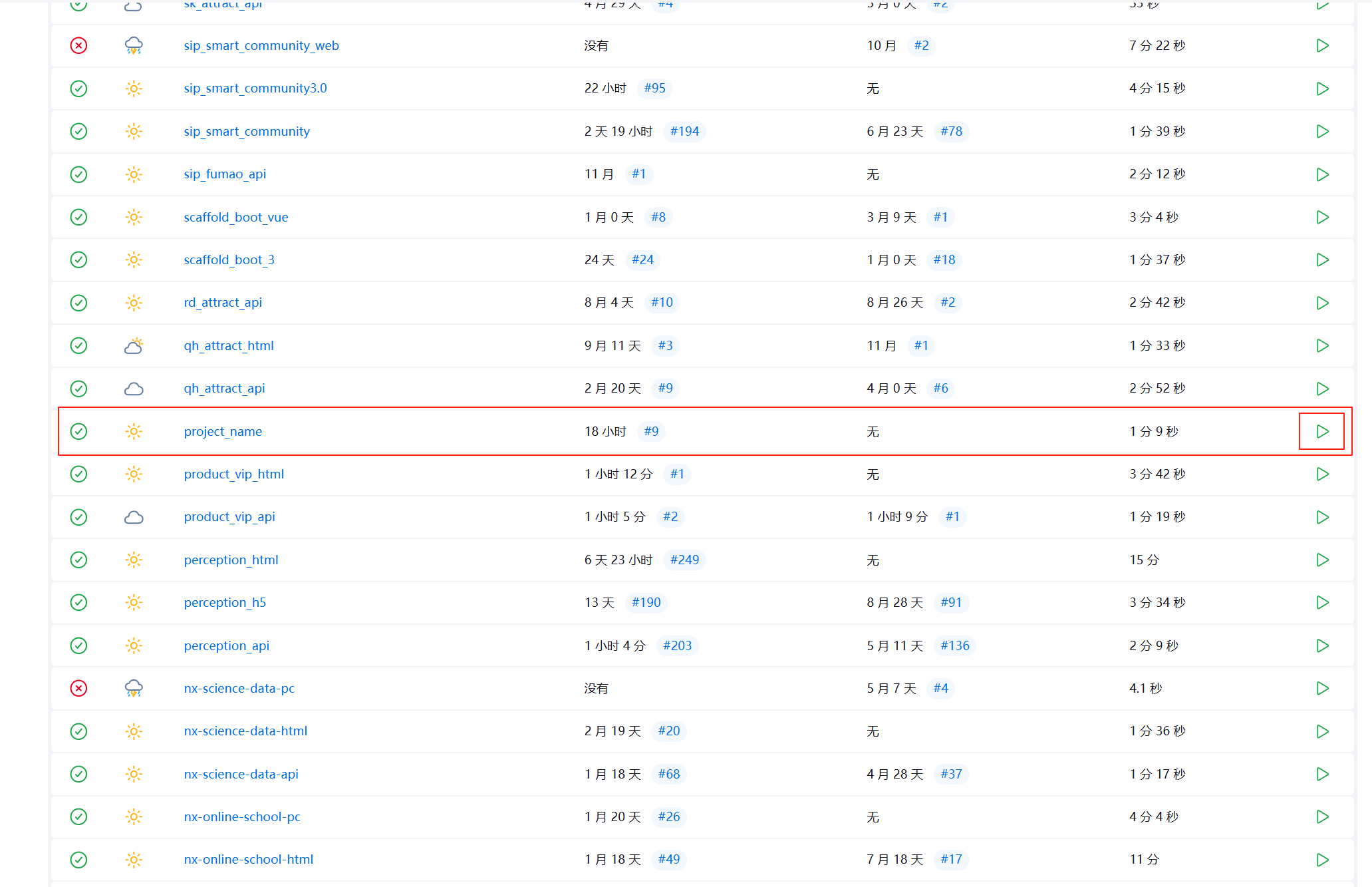Run the product_vip_api build

pos(1322,517)
